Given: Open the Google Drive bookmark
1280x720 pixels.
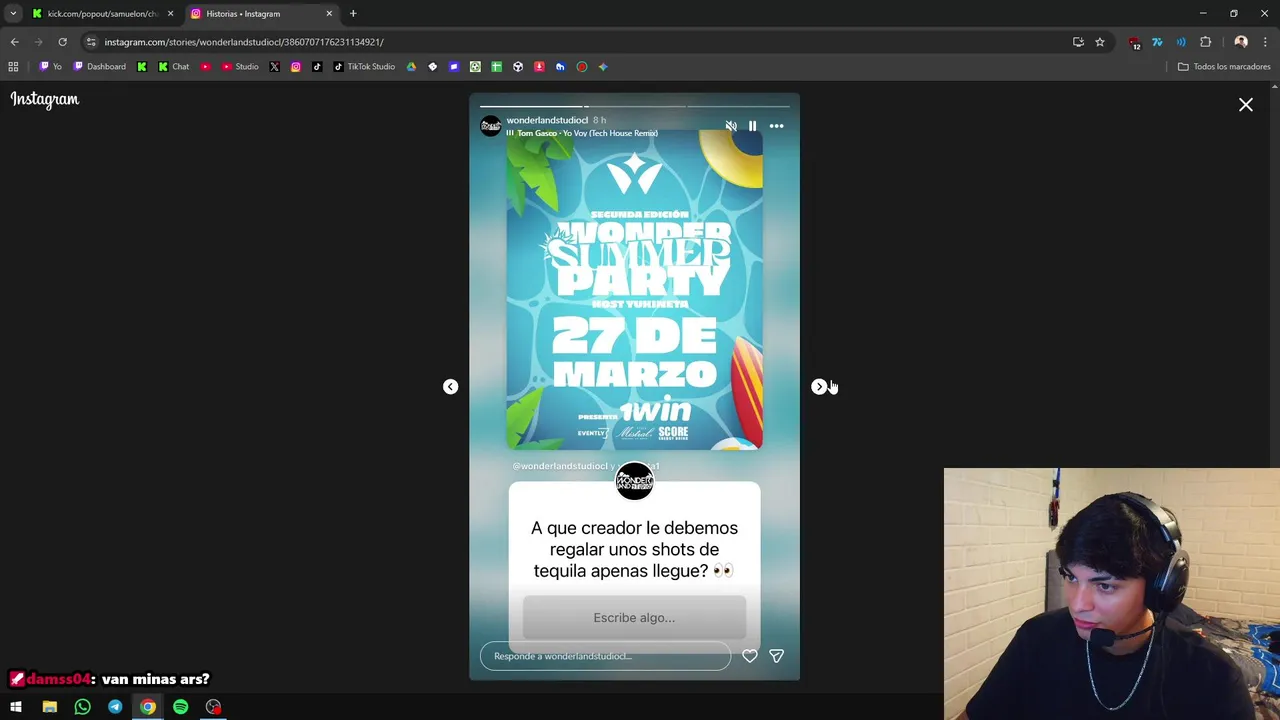Looking at the screenshot, I should click(411, 67).
